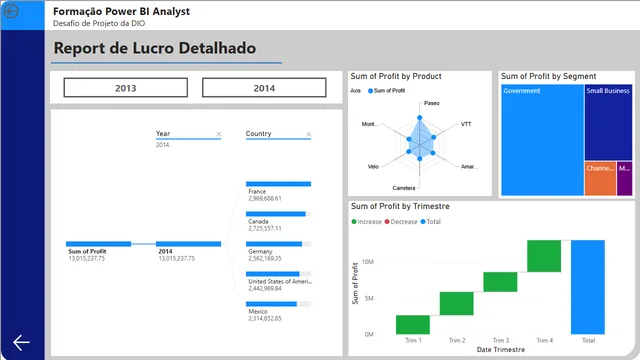
Task: Click the 2014 node in decomposition tree
Action: [x=188, y=244]
